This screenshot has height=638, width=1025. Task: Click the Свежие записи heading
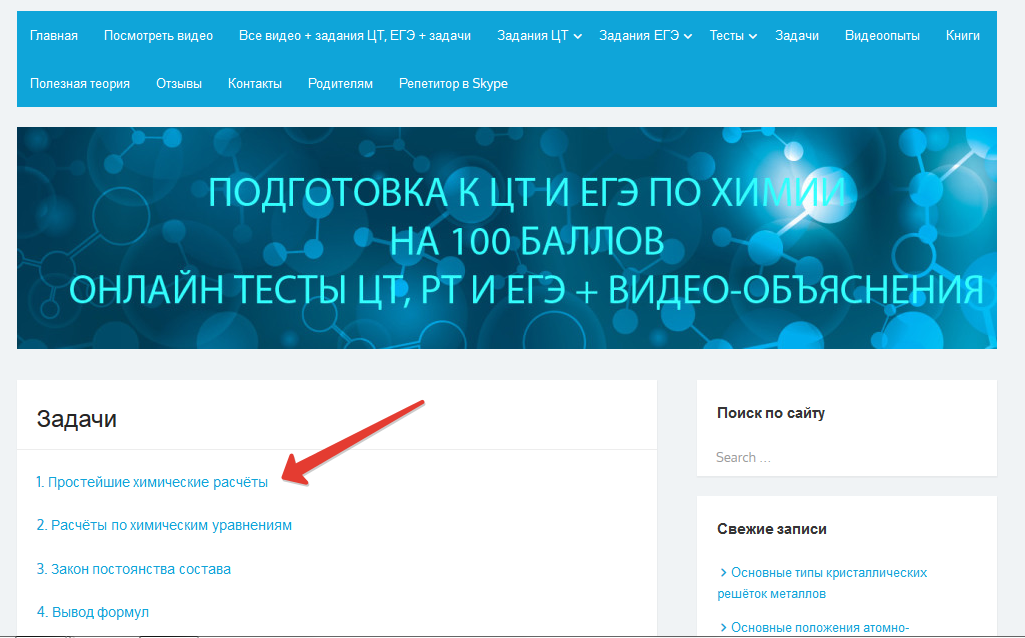point(771,529)
